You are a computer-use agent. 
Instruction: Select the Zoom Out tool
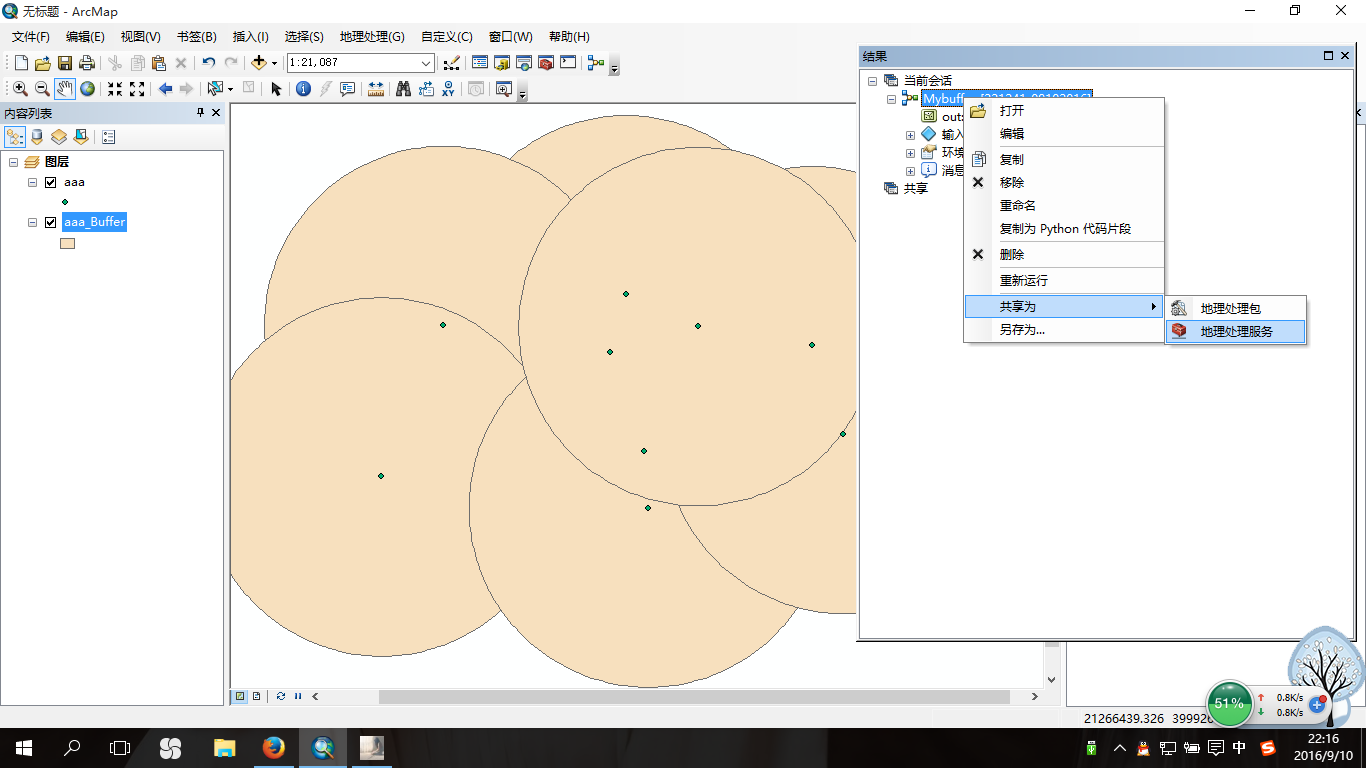coord(42,89)
